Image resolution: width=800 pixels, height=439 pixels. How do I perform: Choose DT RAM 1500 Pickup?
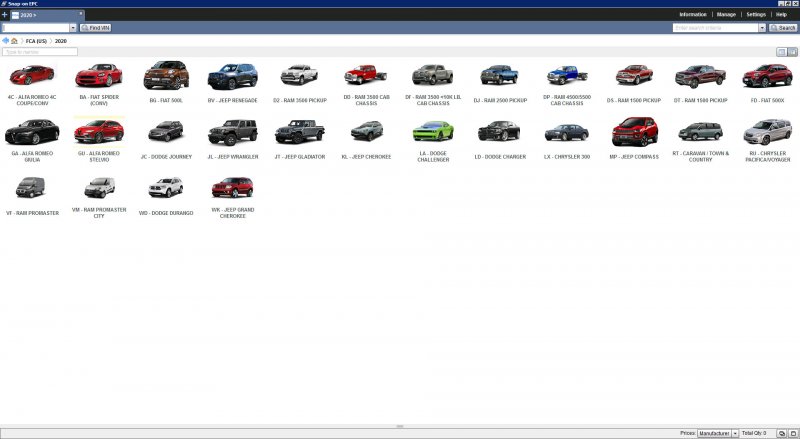pos(701,82)
